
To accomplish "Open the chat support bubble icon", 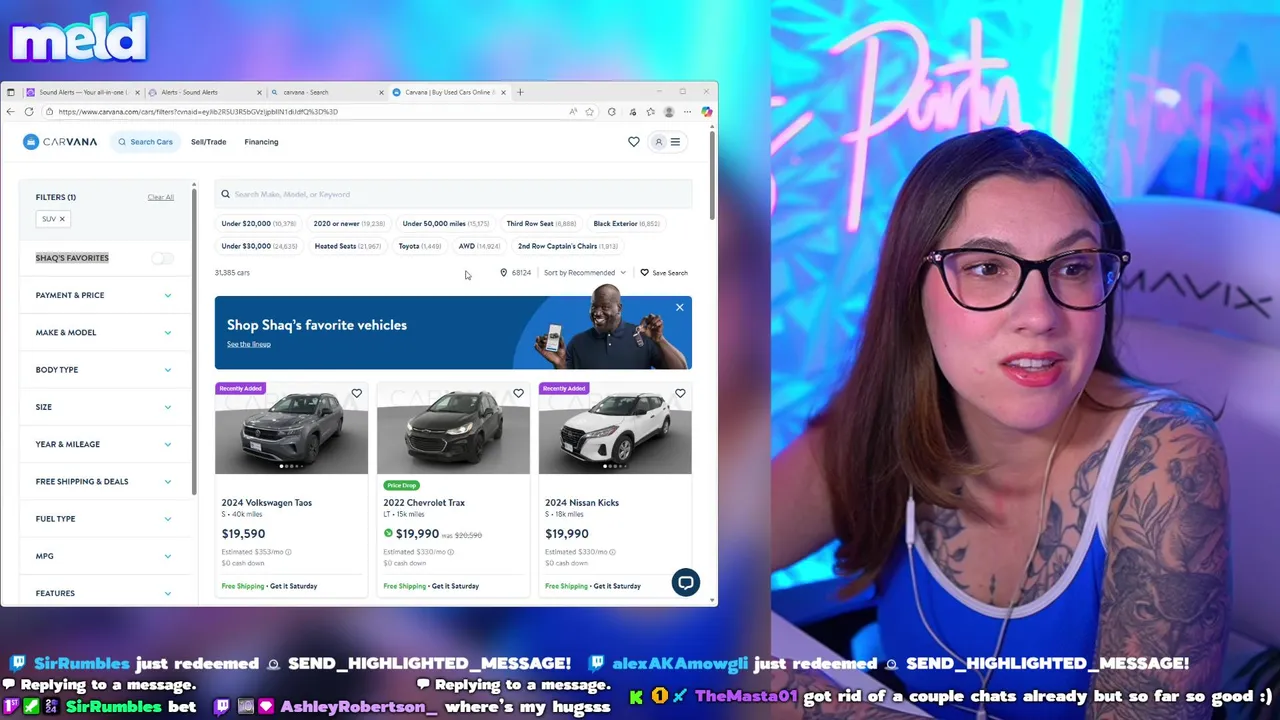I will [x=685, y=582].
